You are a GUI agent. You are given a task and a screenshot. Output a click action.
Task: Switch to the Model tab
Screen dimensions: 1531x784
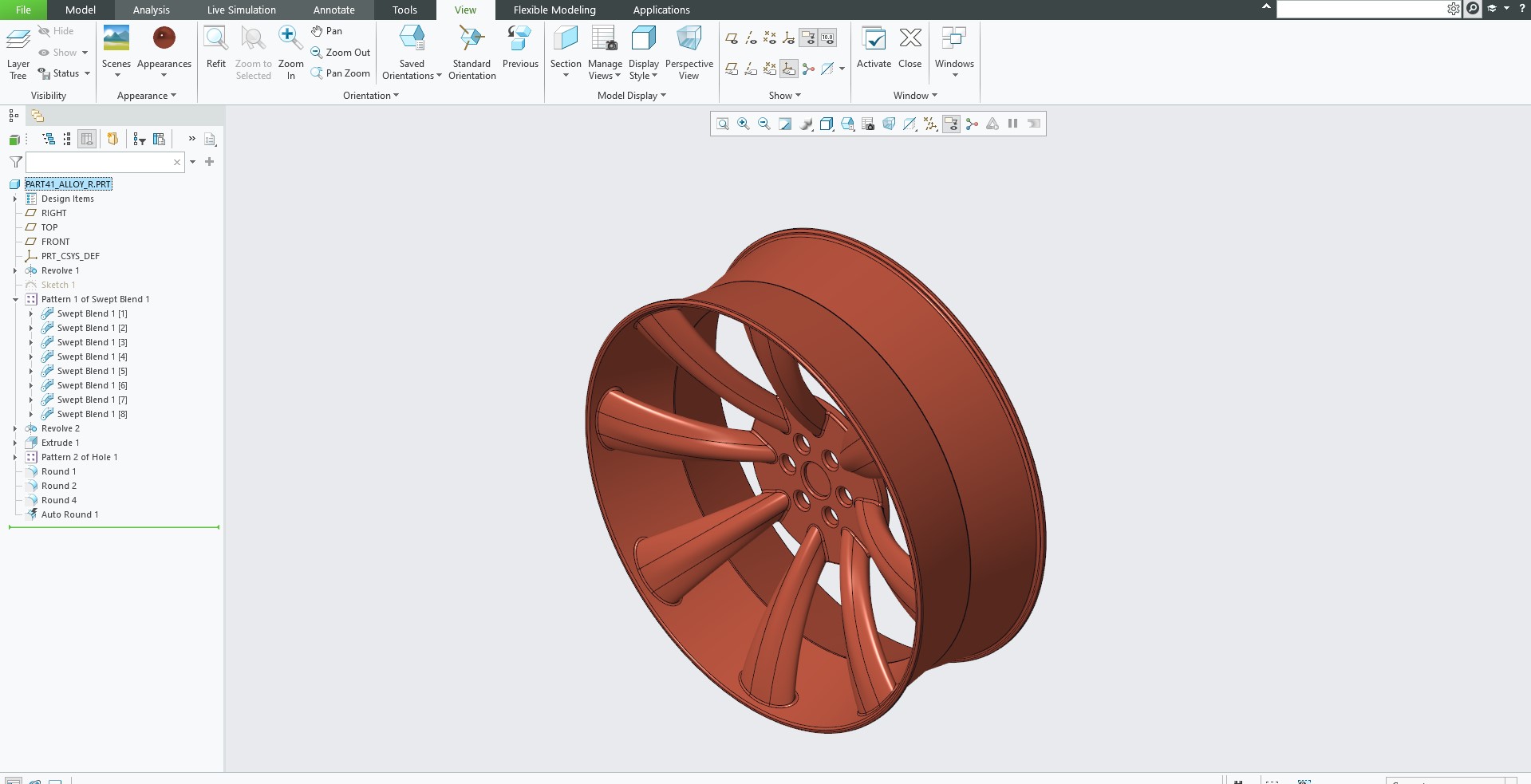[81, 10]
